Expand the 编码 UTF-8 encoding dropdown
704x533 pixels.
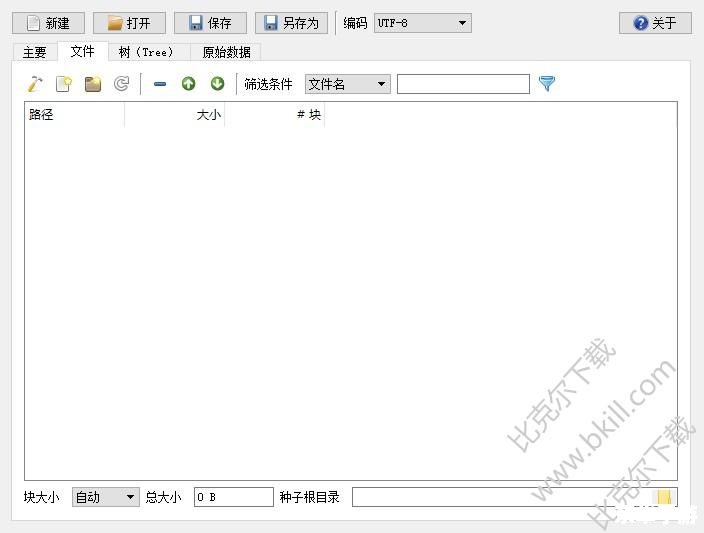click(x=423, y=23)
